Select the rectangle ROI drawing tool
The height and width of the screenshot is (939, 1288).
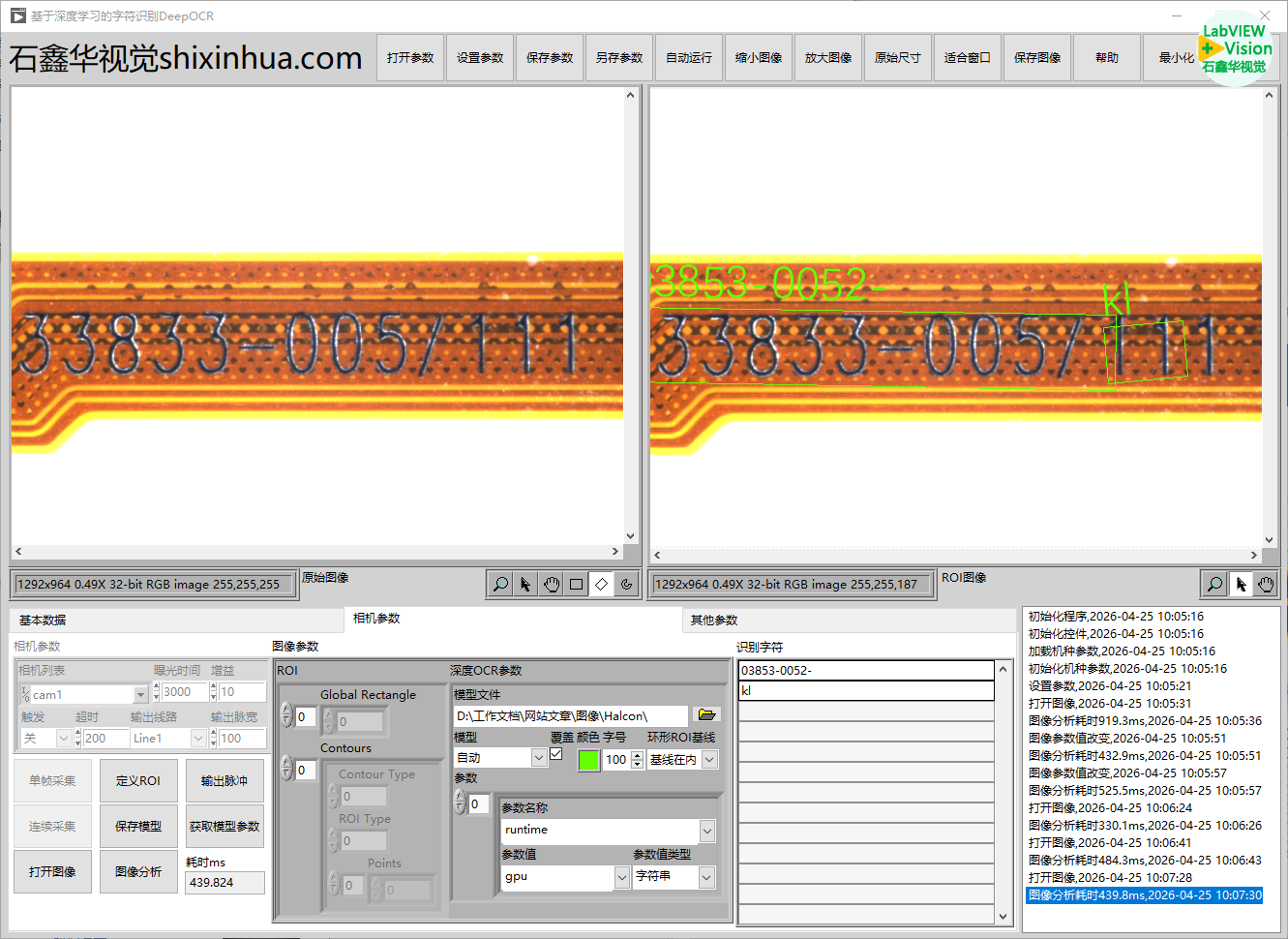point(577,584)
